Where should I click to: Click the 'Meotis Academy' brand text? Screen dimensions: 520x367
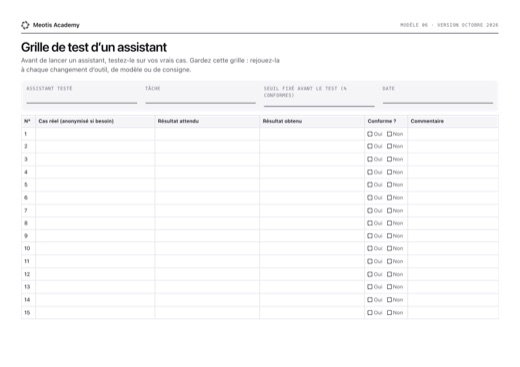(56, 25)
